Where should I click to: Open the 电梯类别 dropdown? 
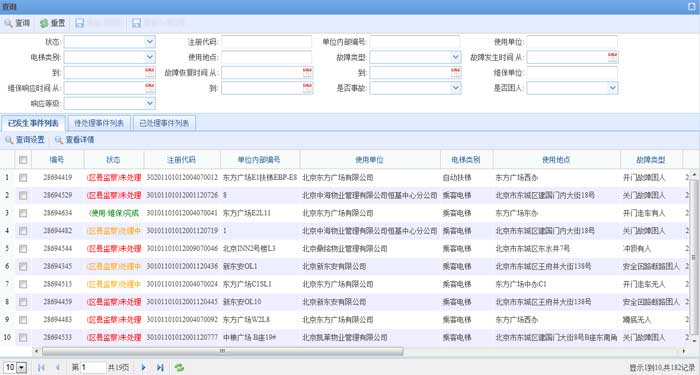click(150, 57)
